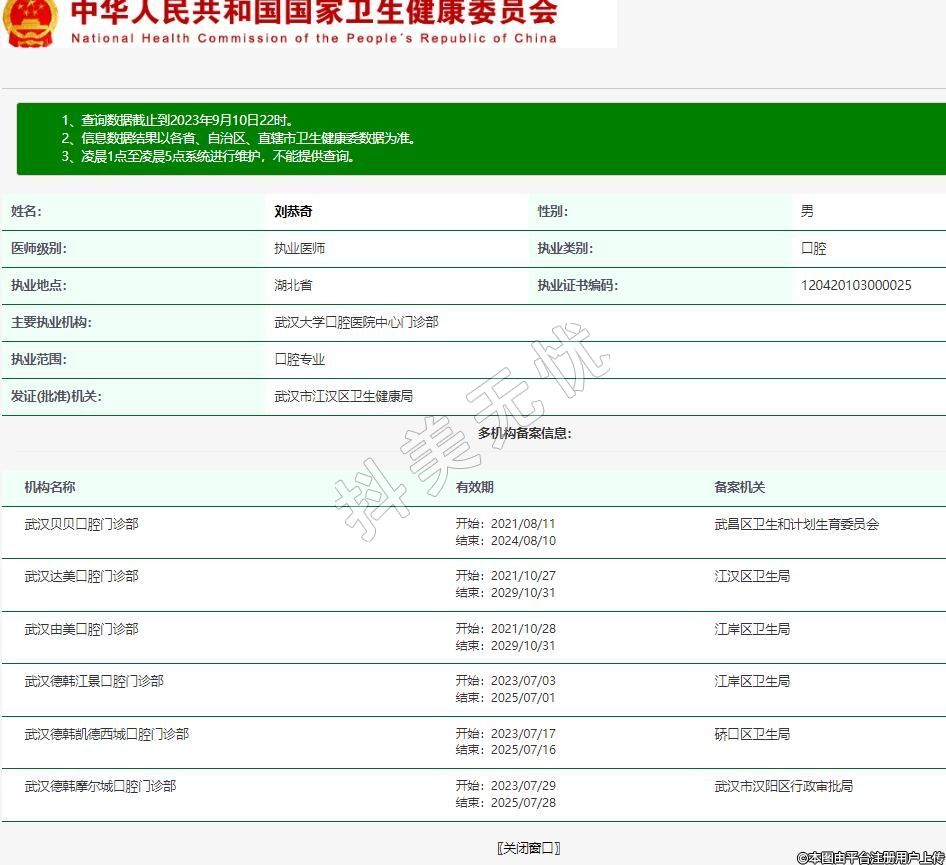Screen dimensions: 946x865
Task: Click the 武汉大学口腔医院中心门诊部 practice institution value
Action: [356, 323]
